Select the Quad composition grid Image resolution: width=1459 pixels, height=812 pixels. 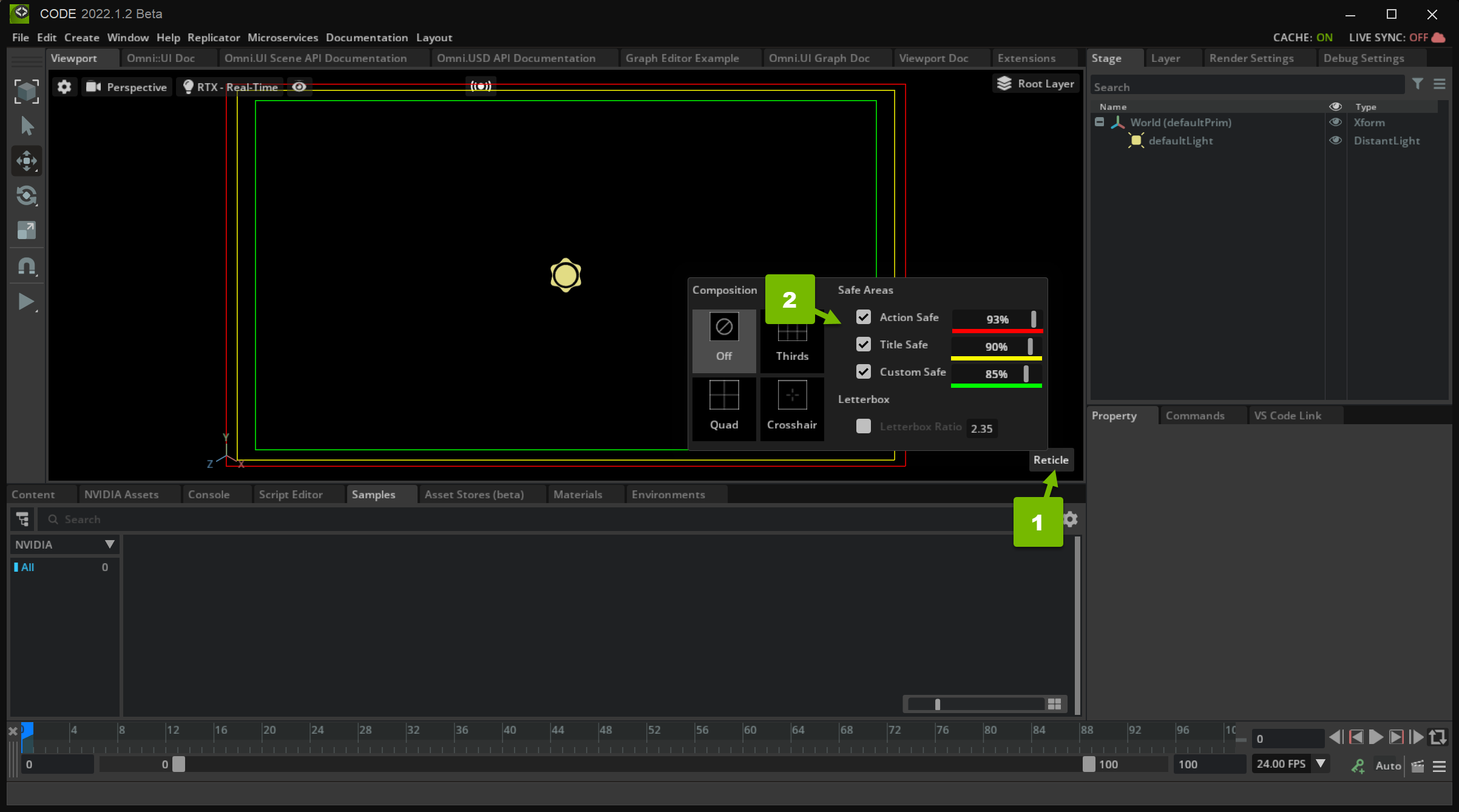(724, 408)
